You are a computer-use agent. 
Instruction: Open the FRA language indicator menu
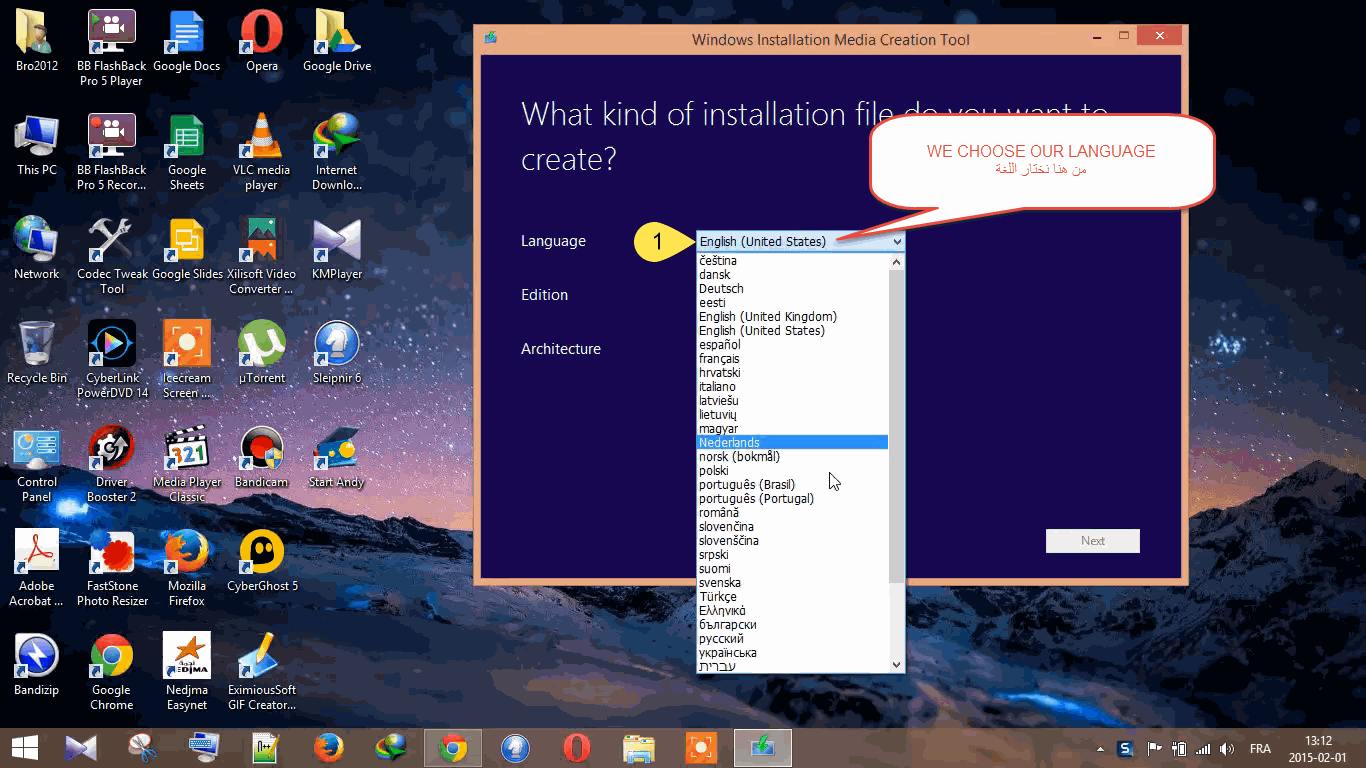1260,748
